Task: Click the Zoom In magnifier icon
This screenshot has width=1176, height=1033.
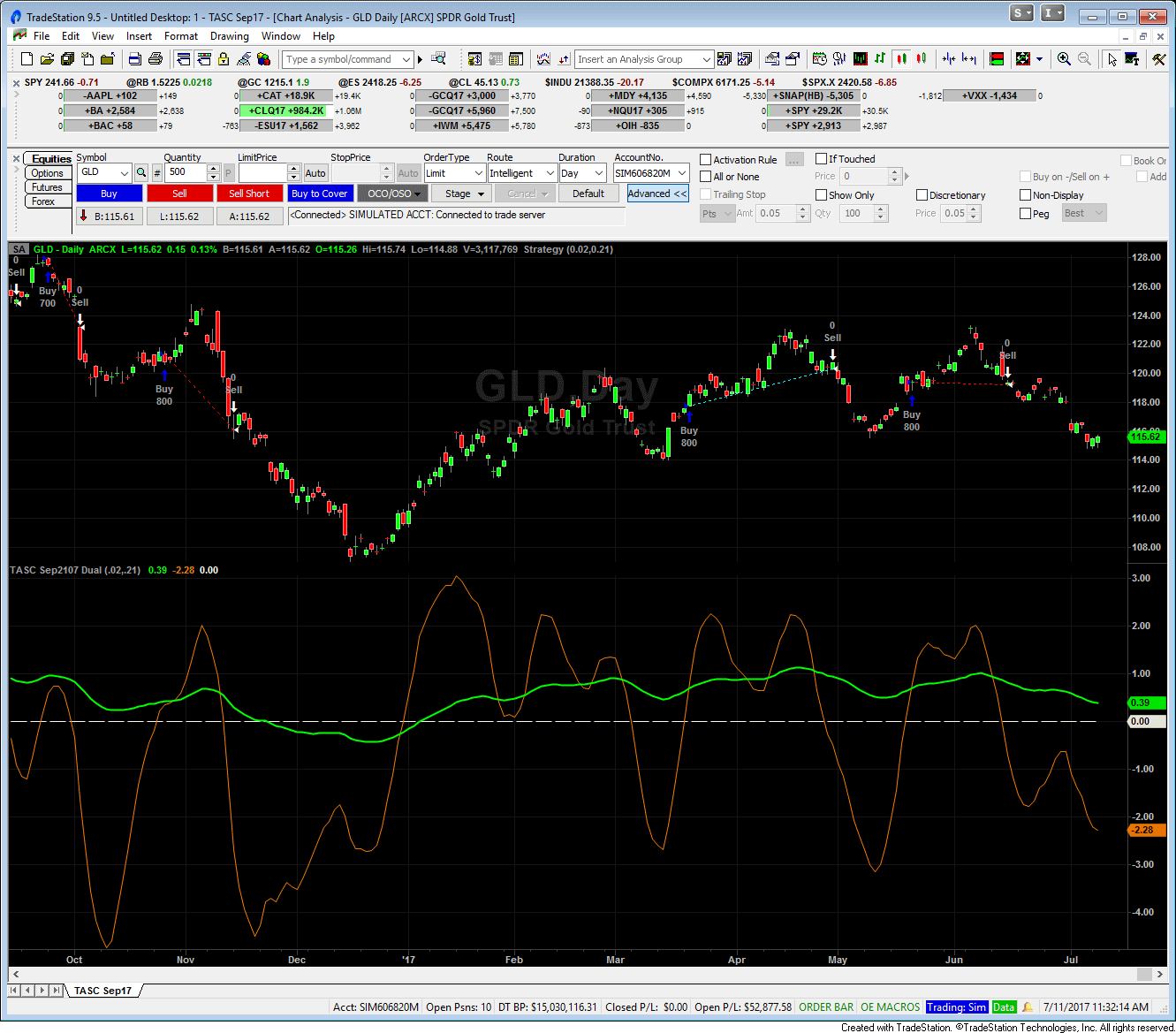Action: [1064, 59]
